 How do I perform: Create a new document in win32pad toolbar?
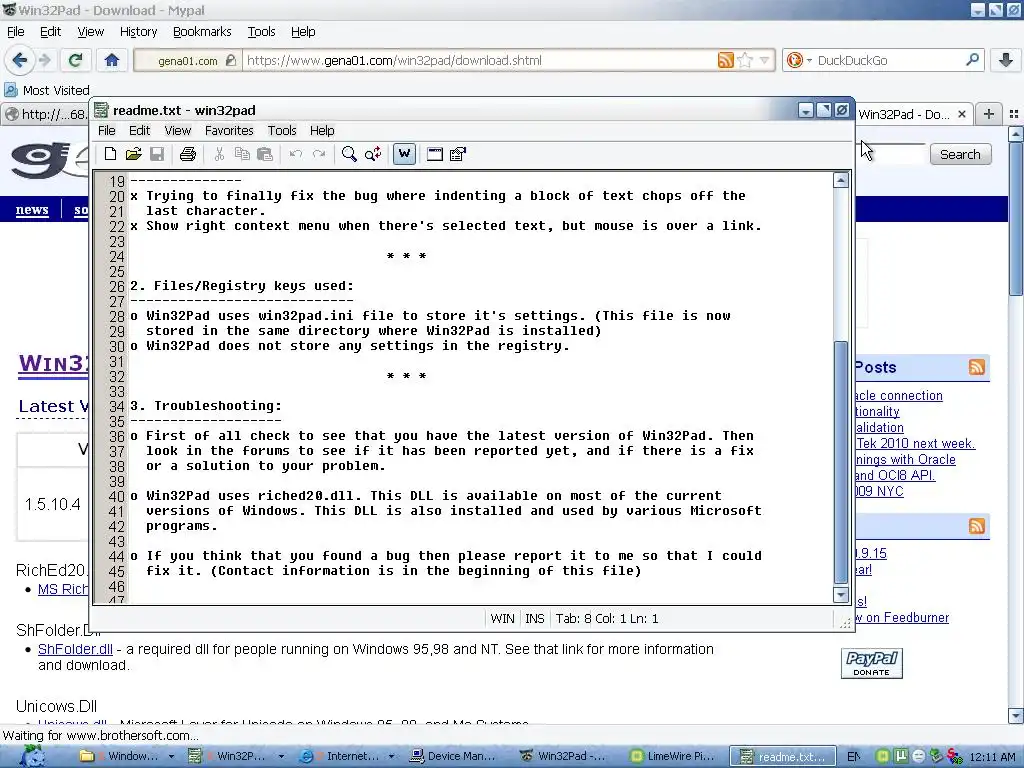click(110, 154)
